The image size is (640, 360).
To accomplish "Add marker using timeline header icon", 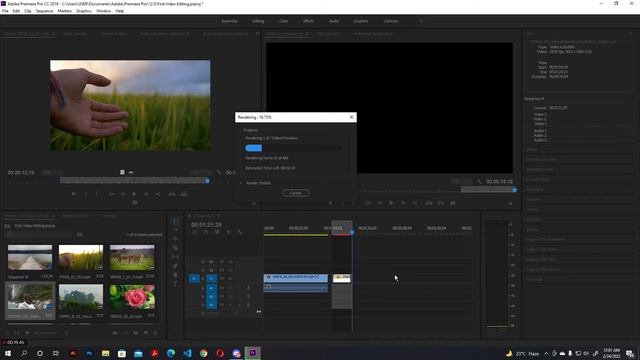I will (x=228, y=232).
